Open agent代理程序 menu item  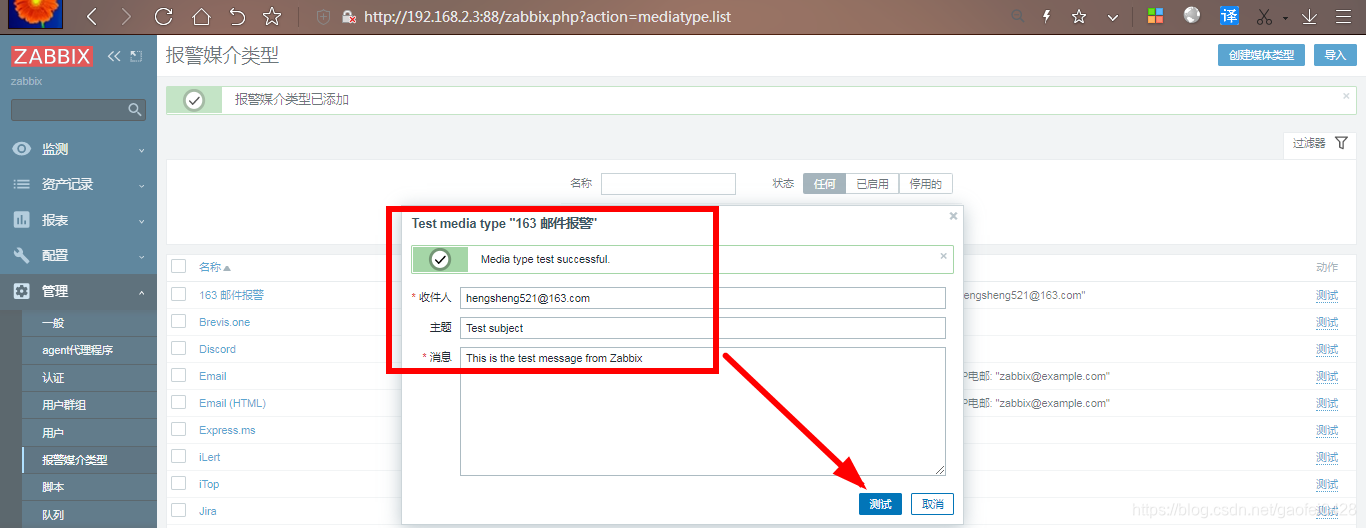(88, 350)
